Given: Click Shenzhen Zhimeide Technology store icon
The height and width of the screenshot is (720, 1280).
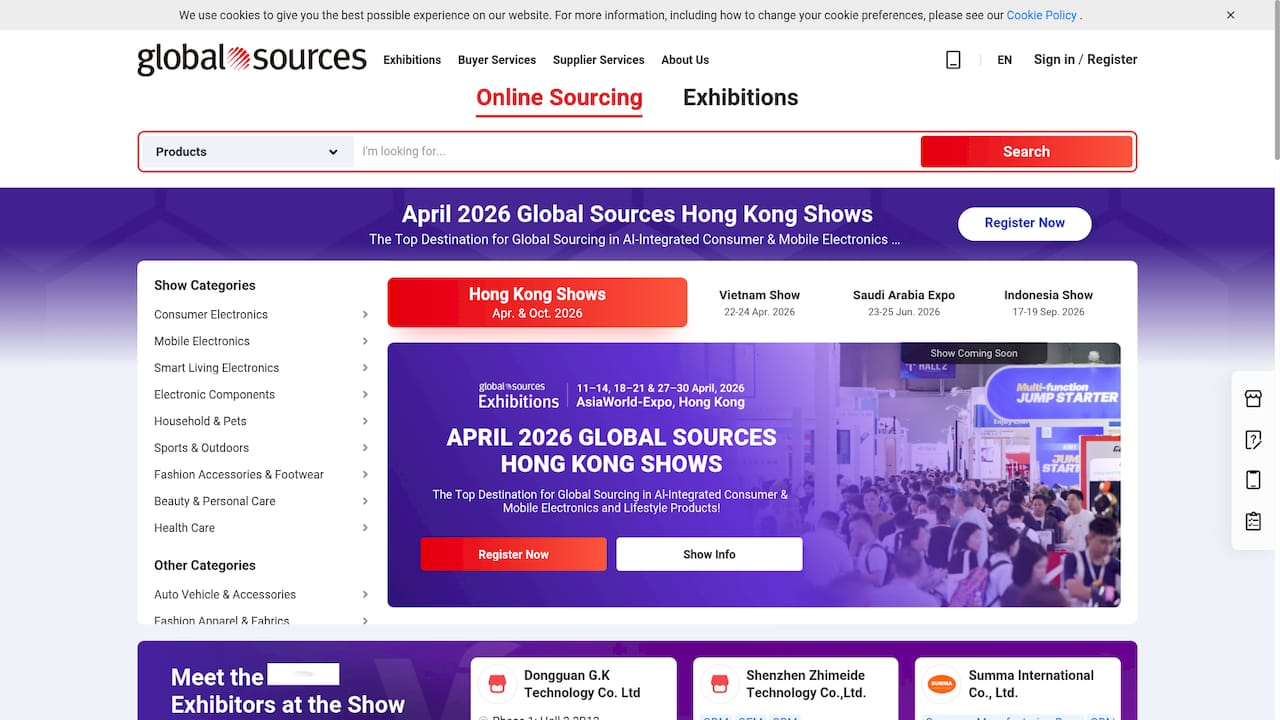Looking at the screenshot, I should 719,684.
